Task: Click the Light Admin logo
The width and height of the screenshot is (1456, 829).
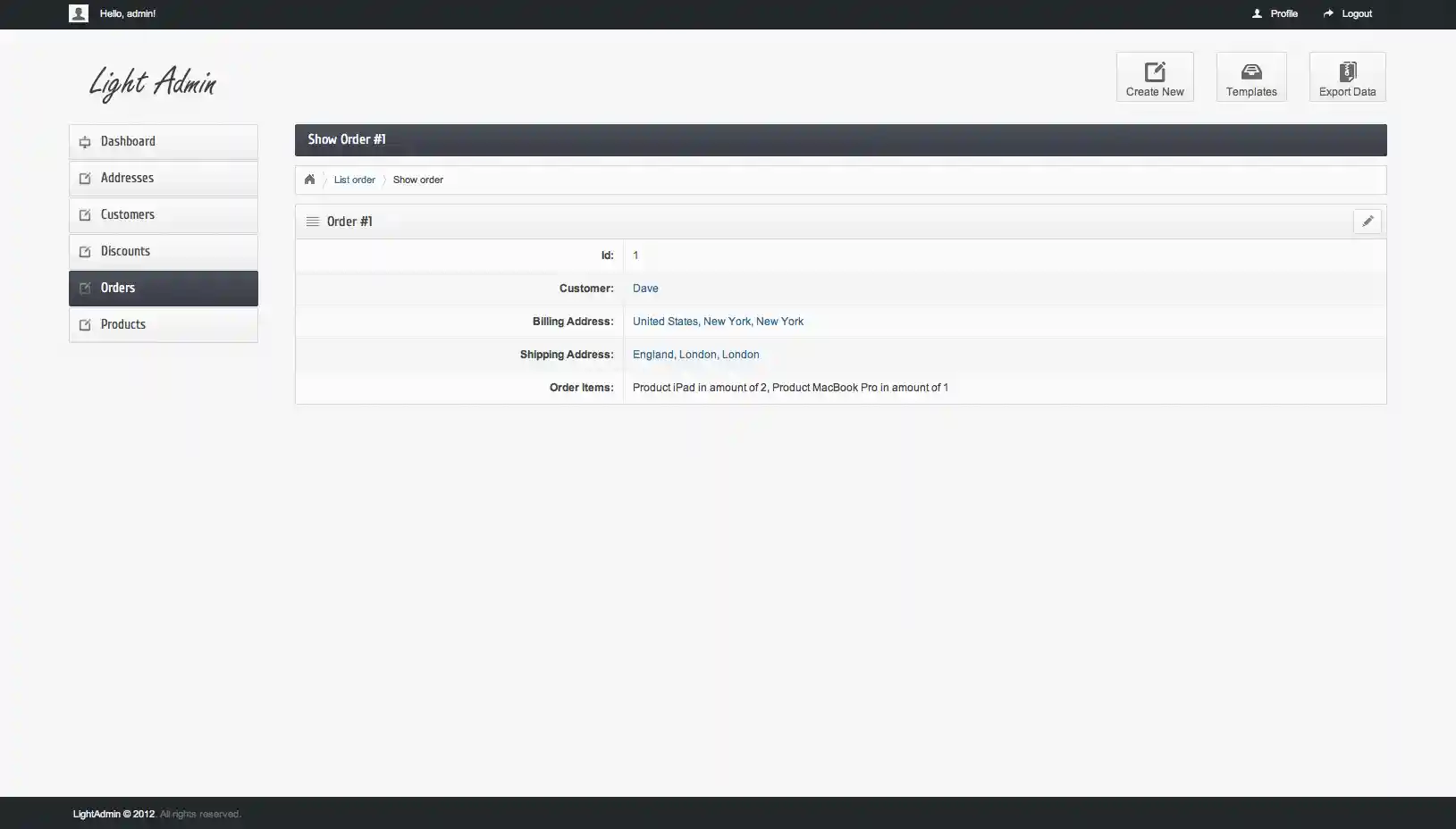Action: [153, 83]
